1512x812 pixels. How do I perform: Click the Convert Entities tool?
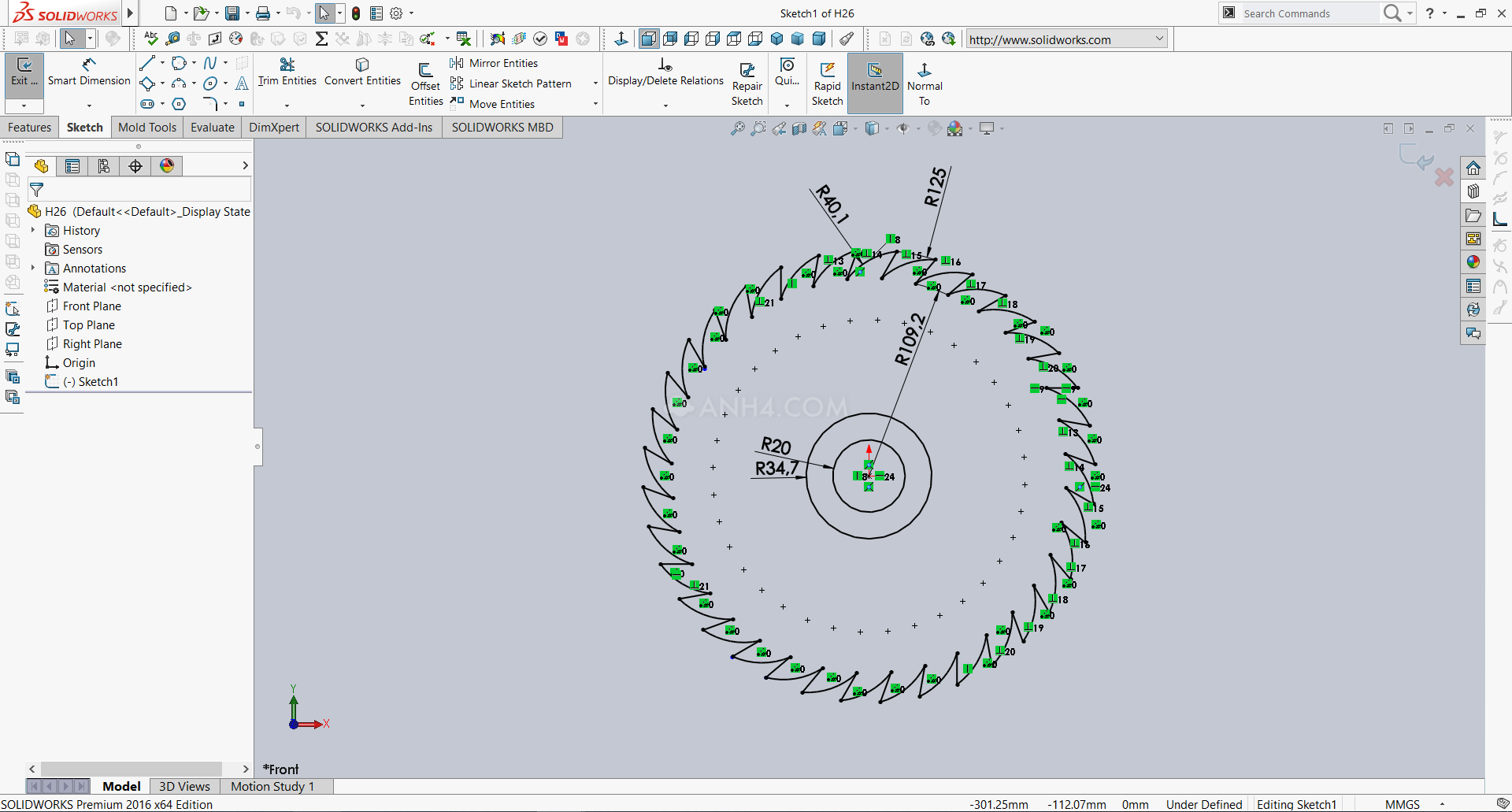click(362, 72)
